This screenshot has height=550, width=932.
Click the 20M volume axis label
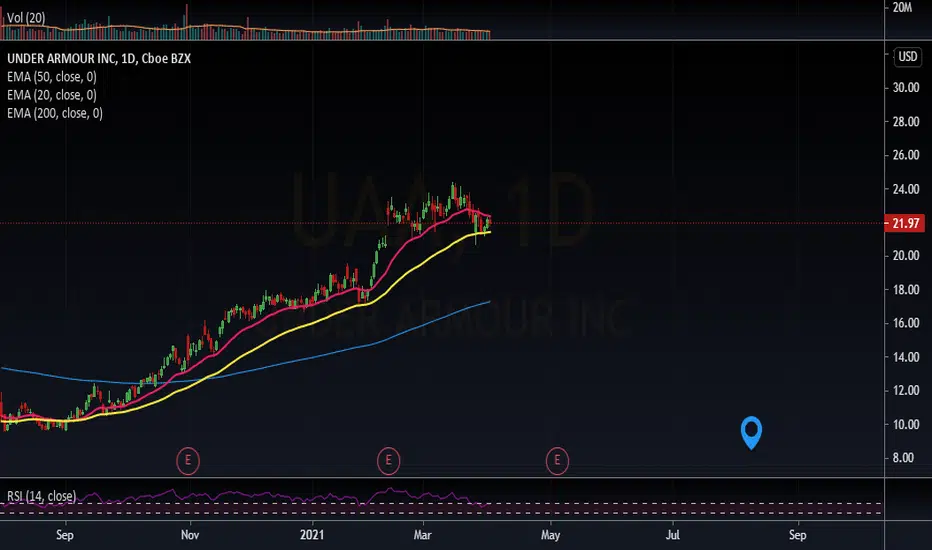coord(902,7)
